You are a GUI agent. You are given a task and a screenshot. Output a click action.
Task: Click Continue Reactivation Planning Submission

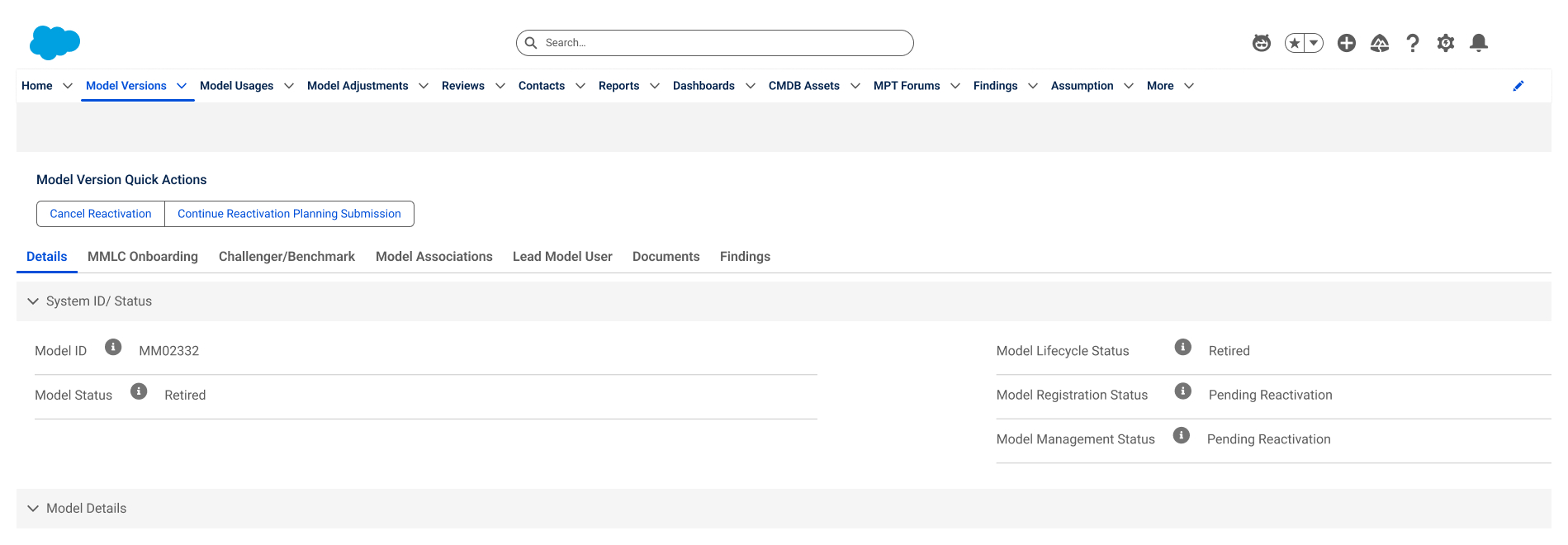289,214
